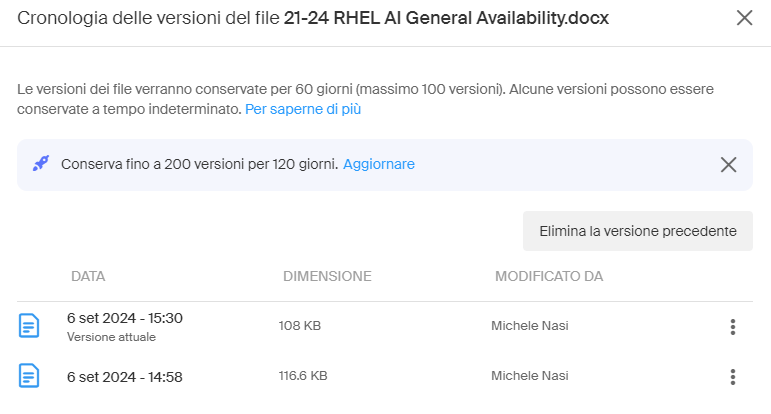771x414 pixels.
Task: Select the 15:30 version date
Action: [125, 318]
